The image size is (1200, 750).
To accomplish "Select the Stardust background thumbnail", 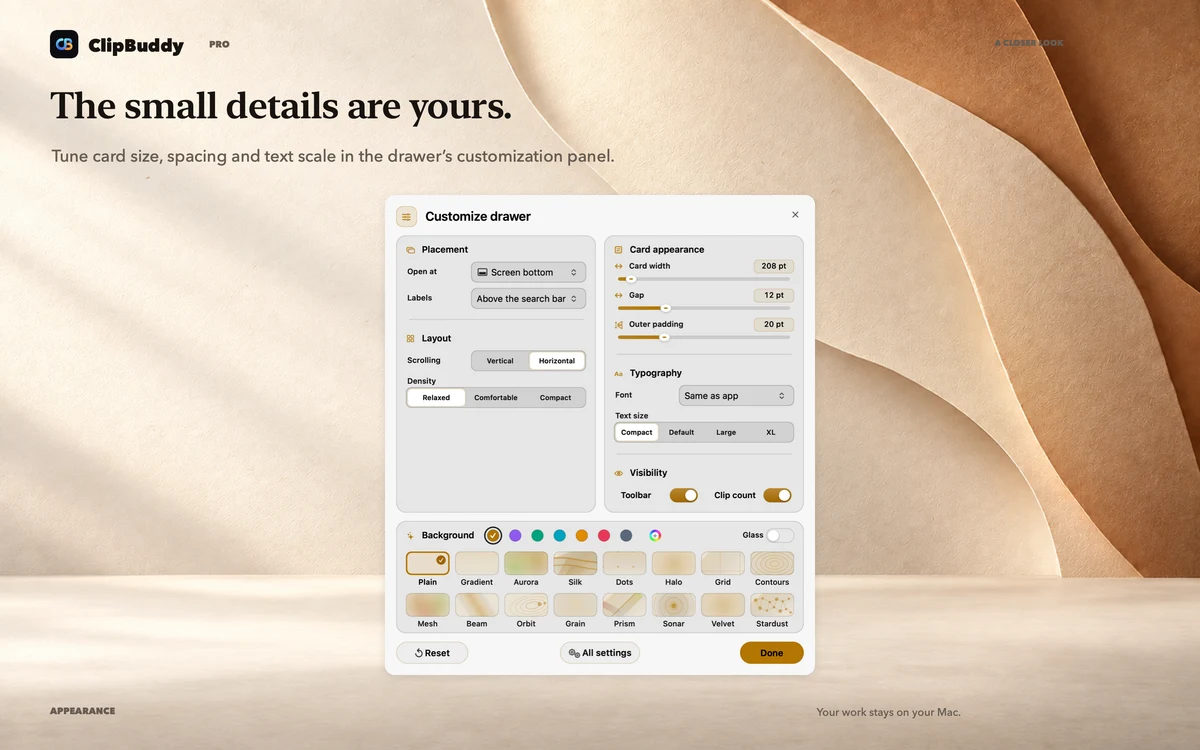I will click(x=772, y=605).
